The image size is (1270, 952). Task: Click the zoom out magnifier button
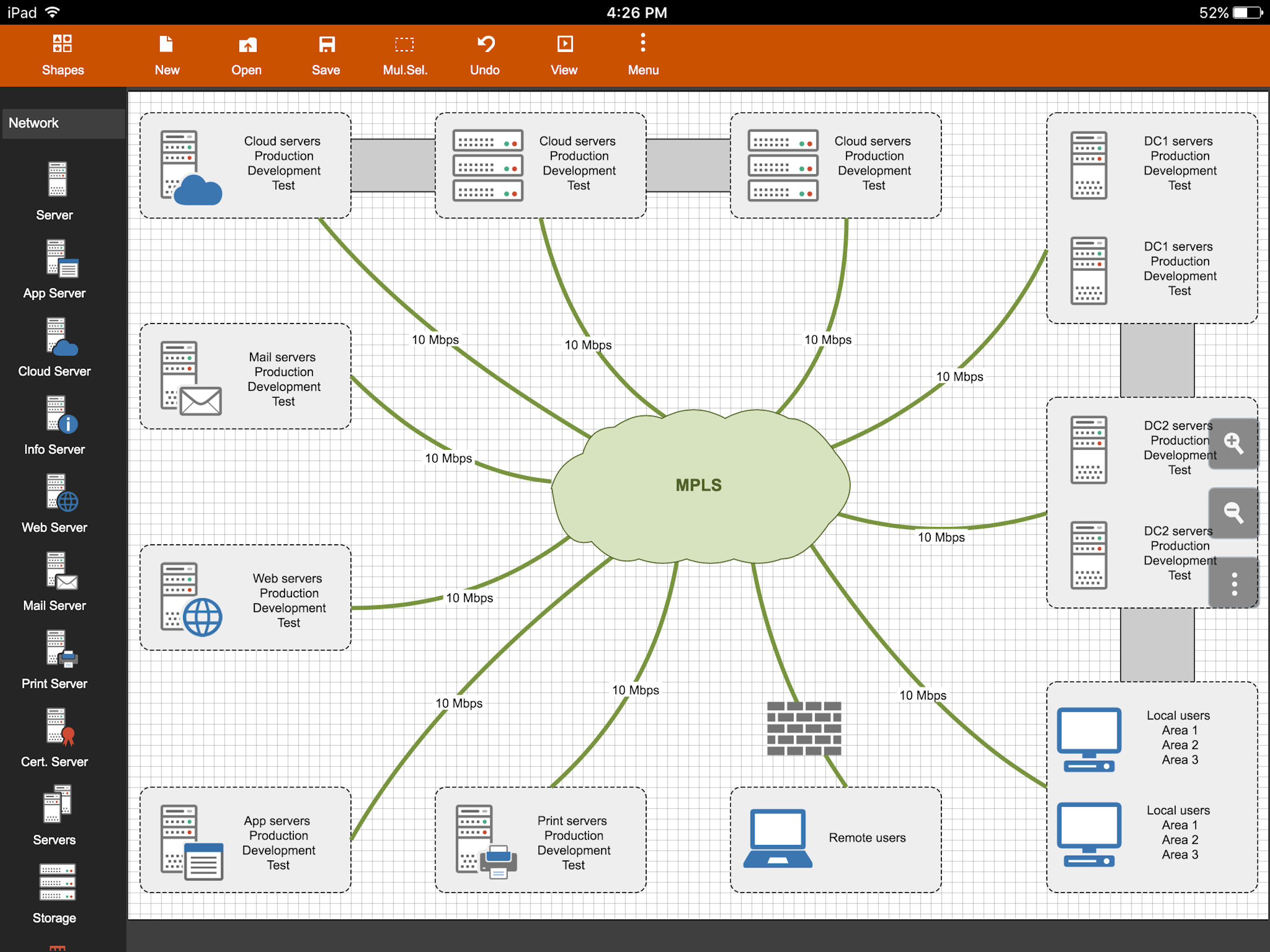tap(1233, 513)
